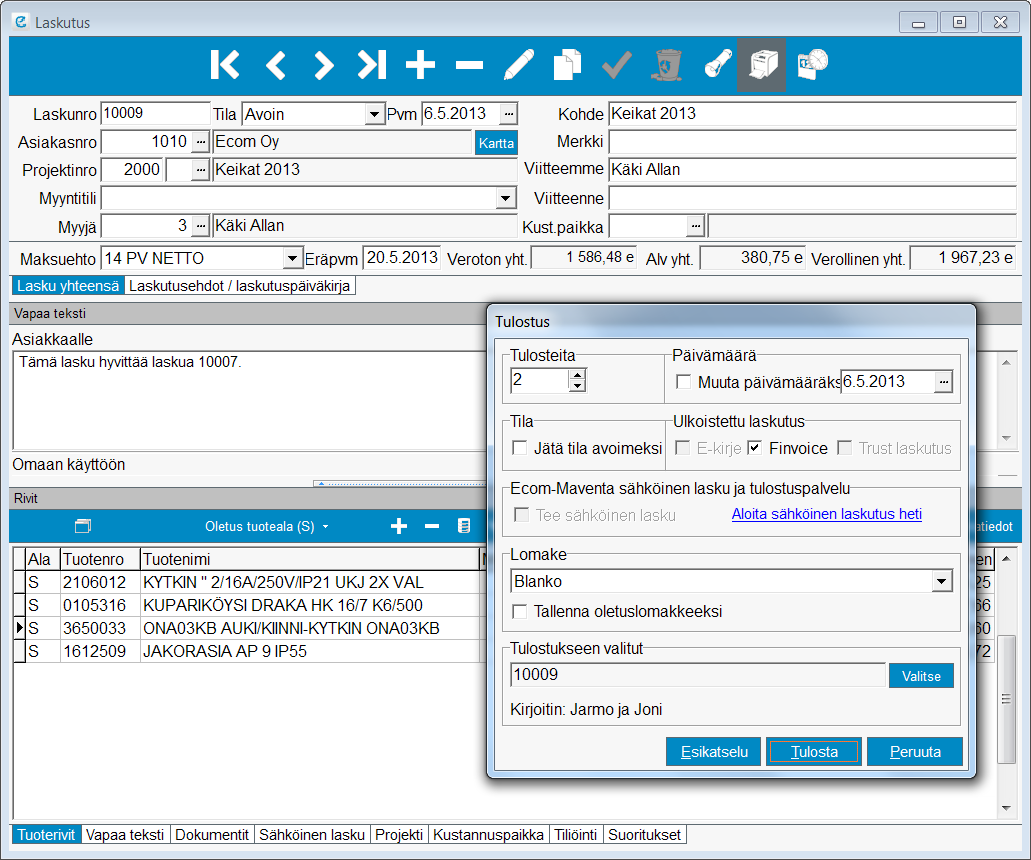Open date picker in Päivämäärä group
Screen dimensions: 1031x860
click(x=944, y=382)
